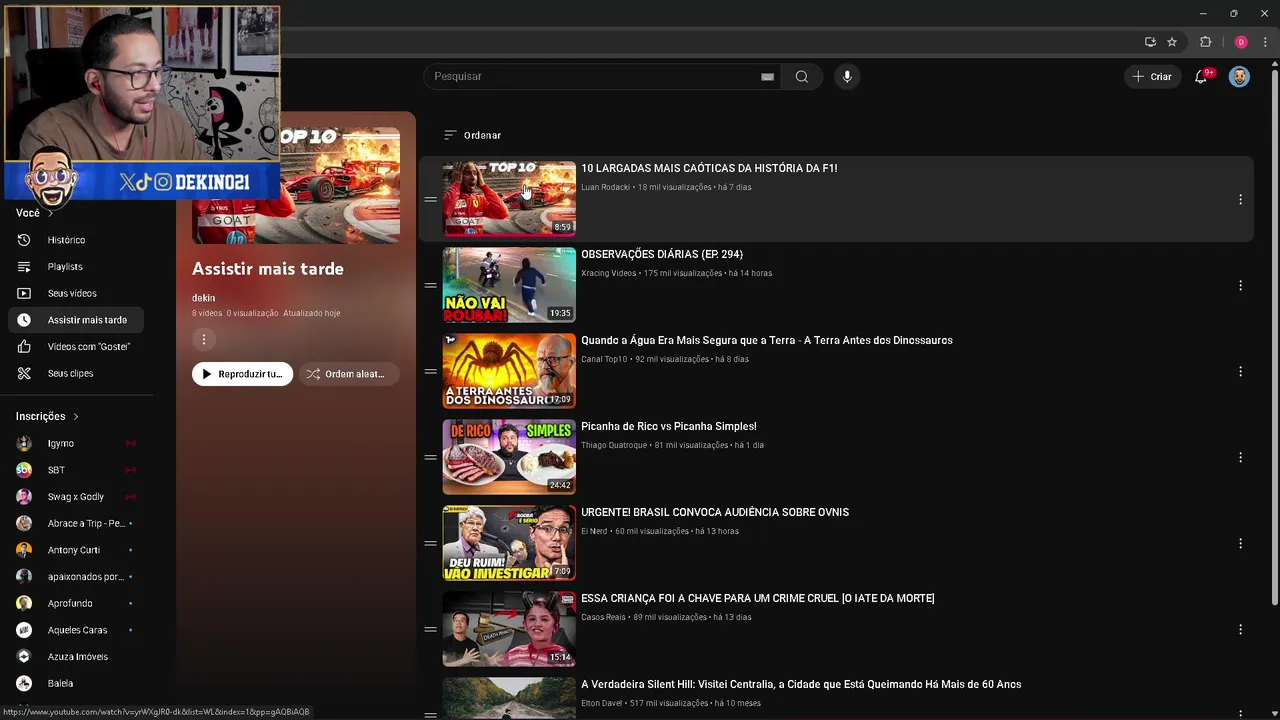The width and height of the screenshot is (1280, 720).
Task: Bookmark page with browser star icon
Action: (1172, 42)
